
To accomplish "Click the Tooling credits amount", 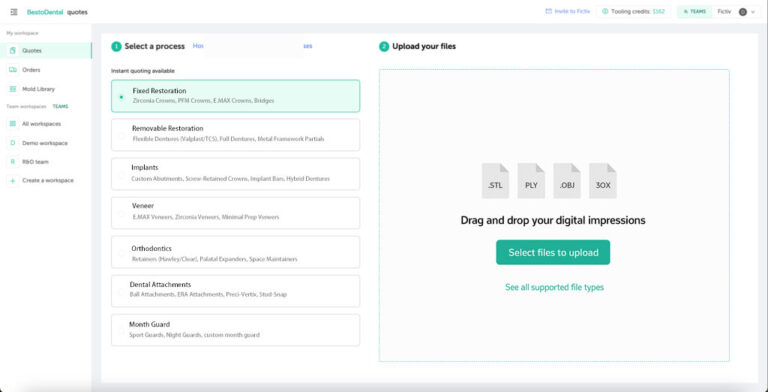I will (658, 11).
